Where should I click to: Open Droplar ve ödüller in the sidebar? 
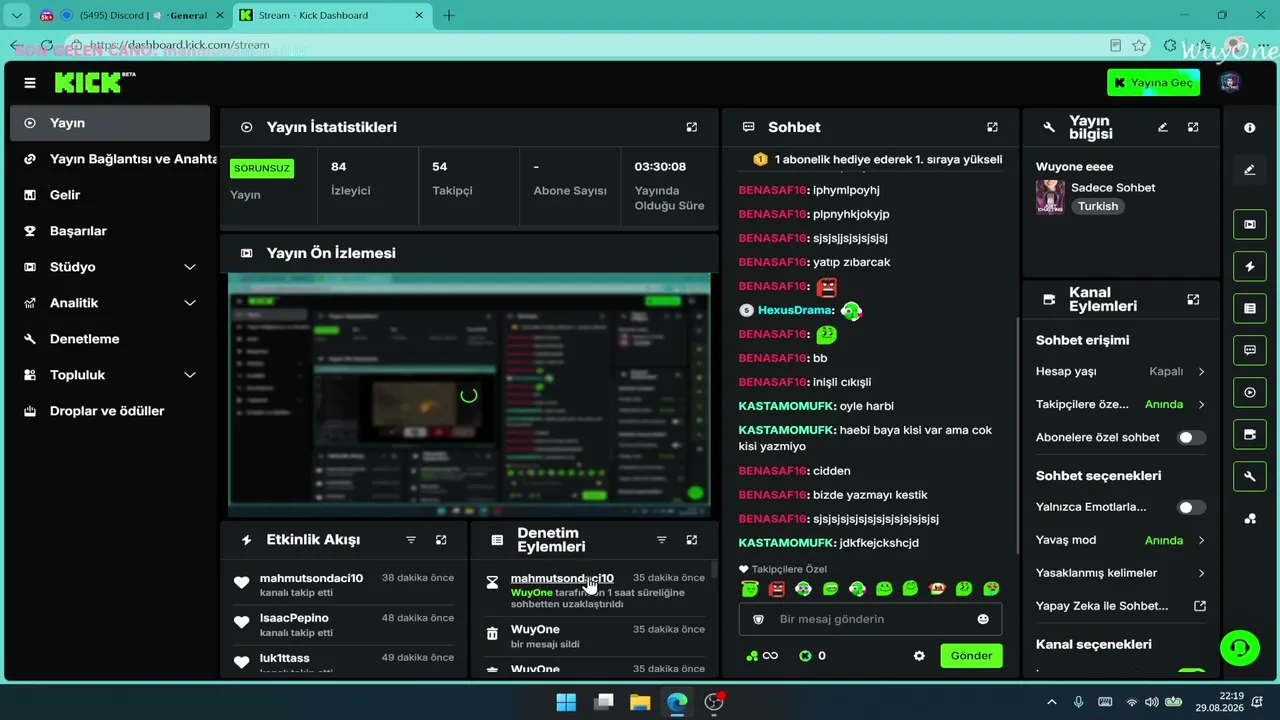(110, 411)
